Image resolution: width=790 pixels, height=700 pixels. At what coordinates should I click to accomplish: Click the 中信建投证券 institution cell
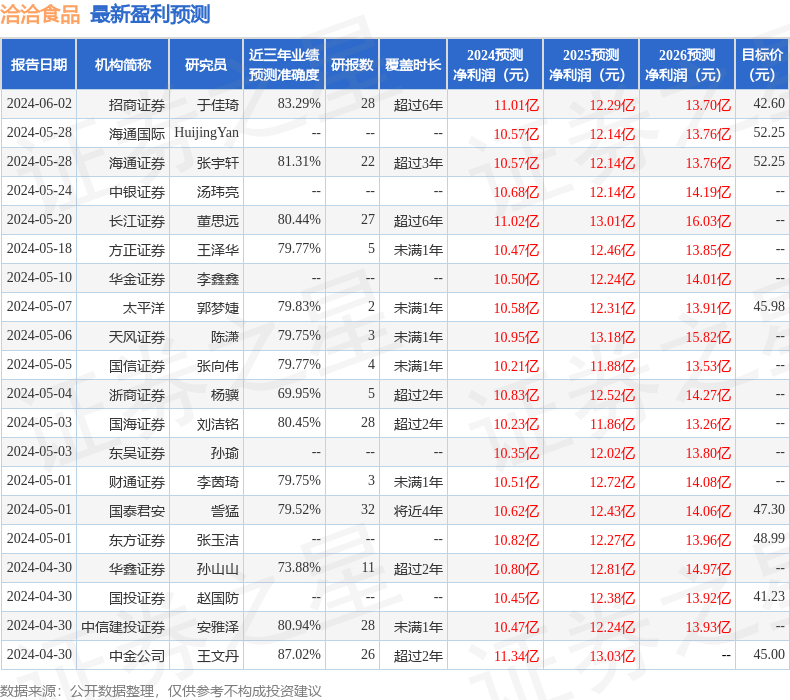tap(123, 627)
